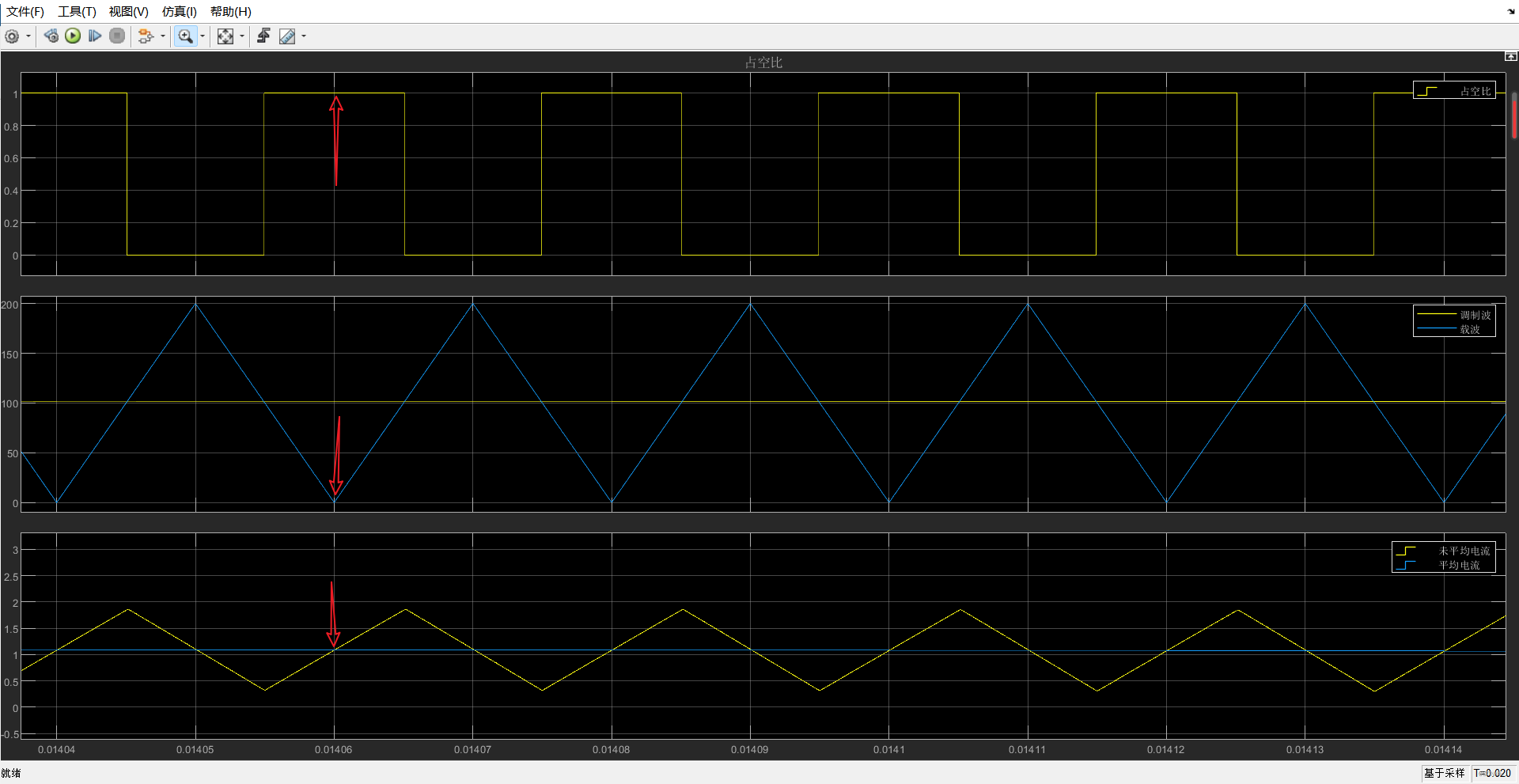Screen dimensions: 1519x784
Task: Expand the fit-to-view dropdown arrow
Action: point(241,36)
